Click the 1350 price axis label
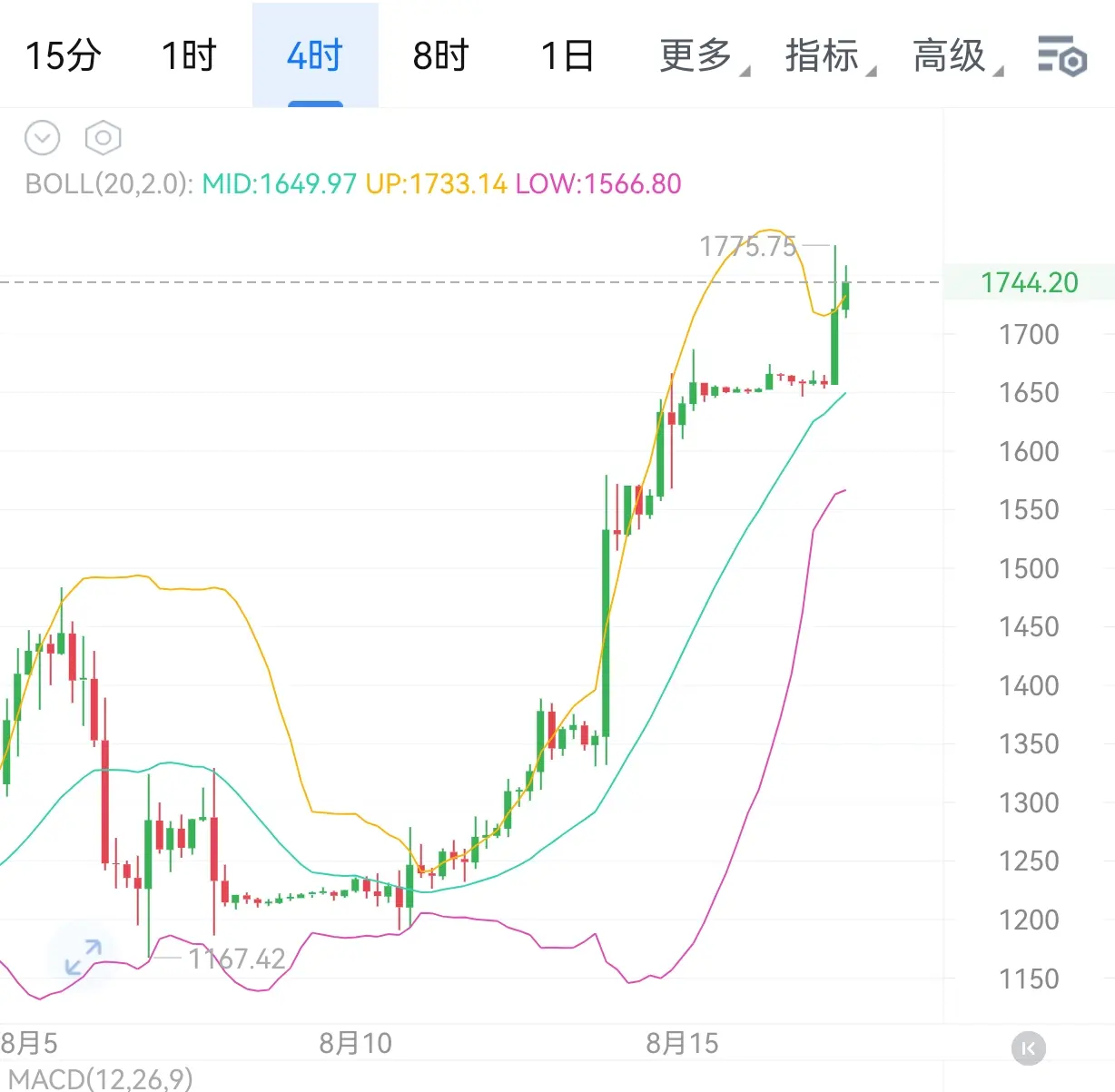Screen dimensions: 1115x1092 point(1029,743)
